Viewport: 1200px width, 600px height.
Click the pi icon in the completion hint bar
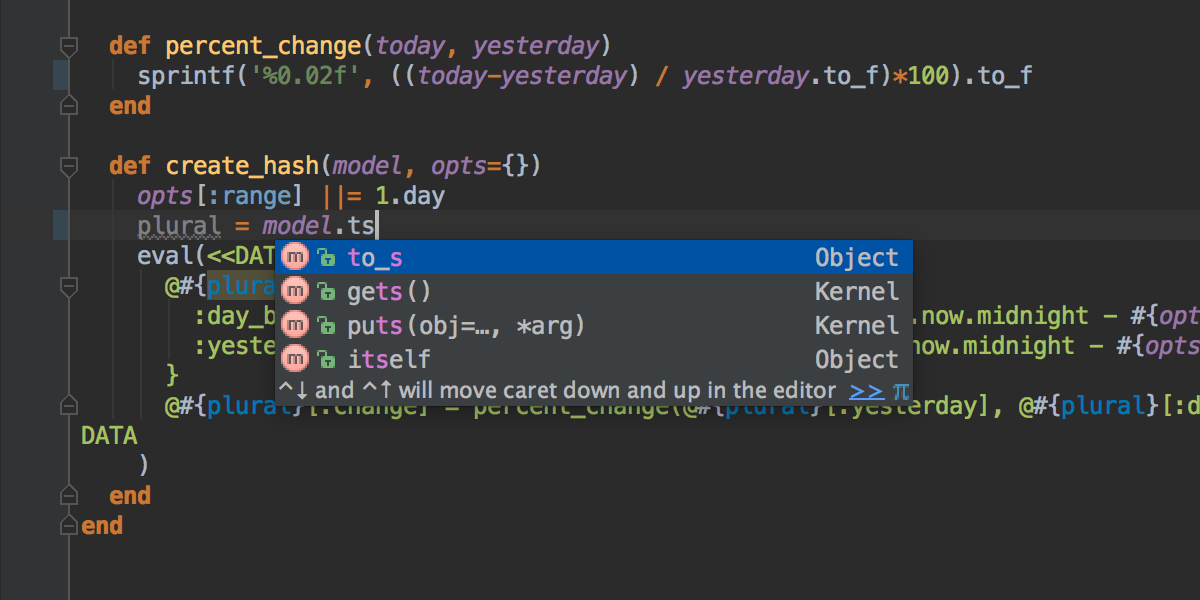(901, 390)
